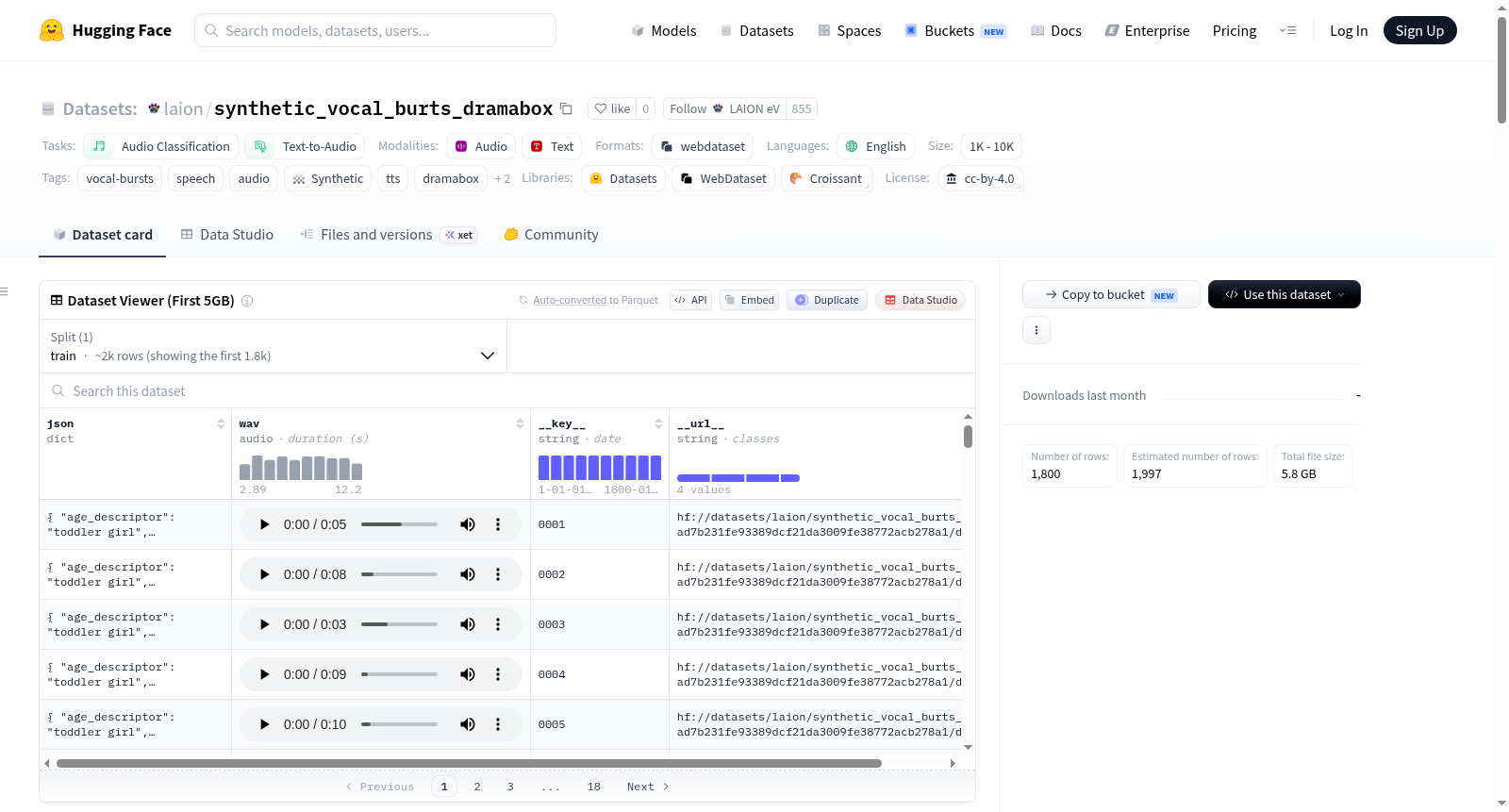Go to the Community tab
Image resolution: width=1509 pixels, height=812 pixels.
(552, 235)
